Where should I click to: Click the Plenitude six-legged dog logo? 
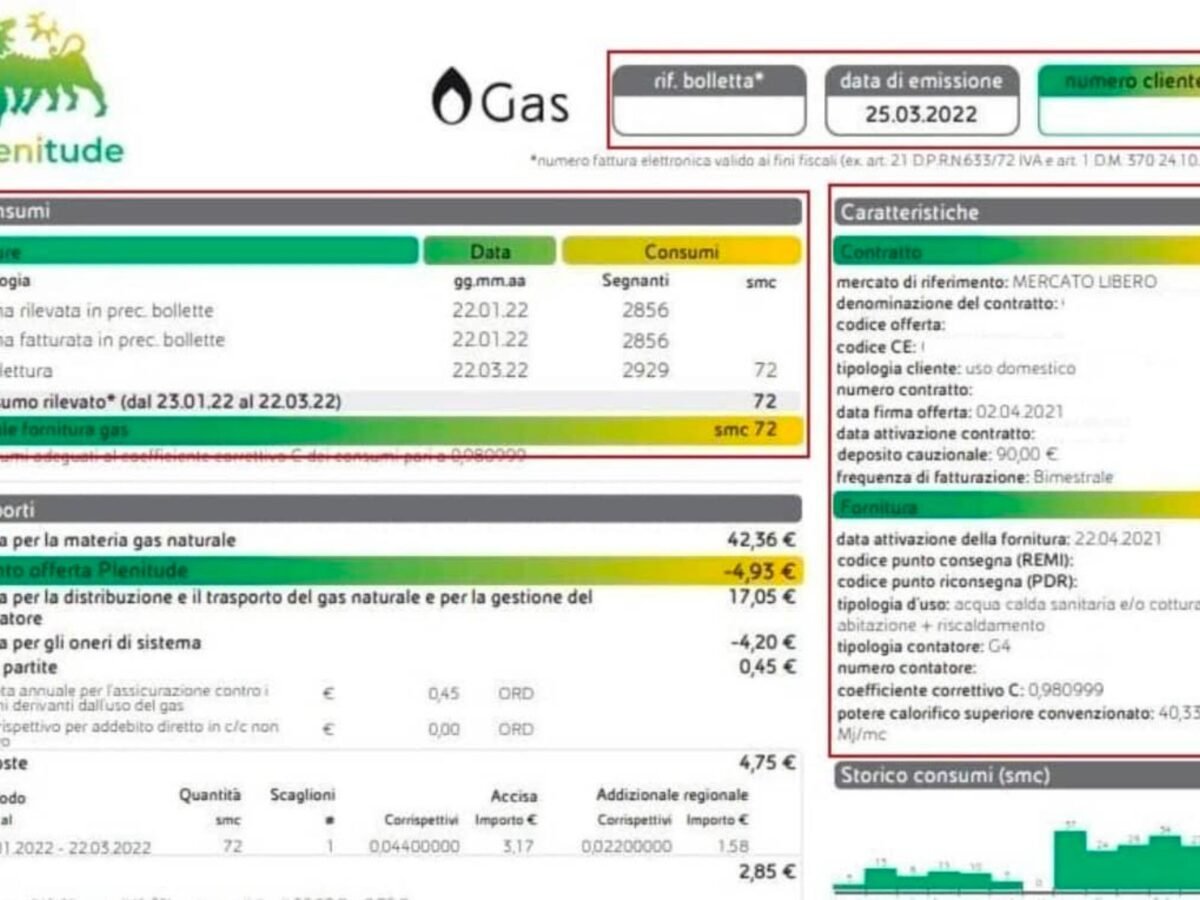53,67
